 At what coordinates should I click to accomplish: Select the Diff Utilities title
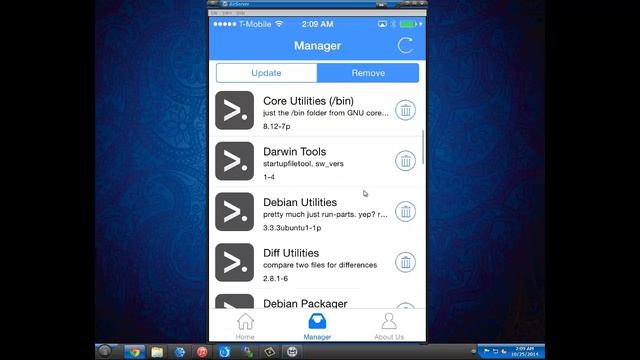291,253
